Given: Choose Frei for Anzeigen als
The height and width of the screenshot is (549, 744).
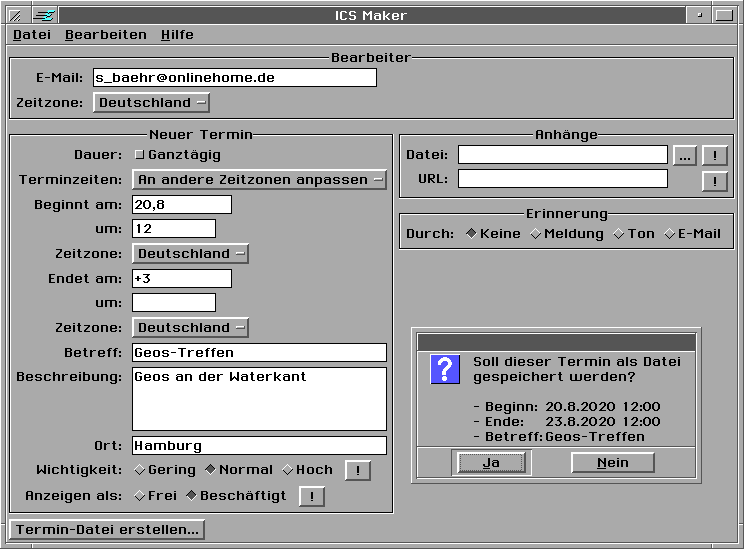Looking at the screenshot, I should click(x=140, y=496).
